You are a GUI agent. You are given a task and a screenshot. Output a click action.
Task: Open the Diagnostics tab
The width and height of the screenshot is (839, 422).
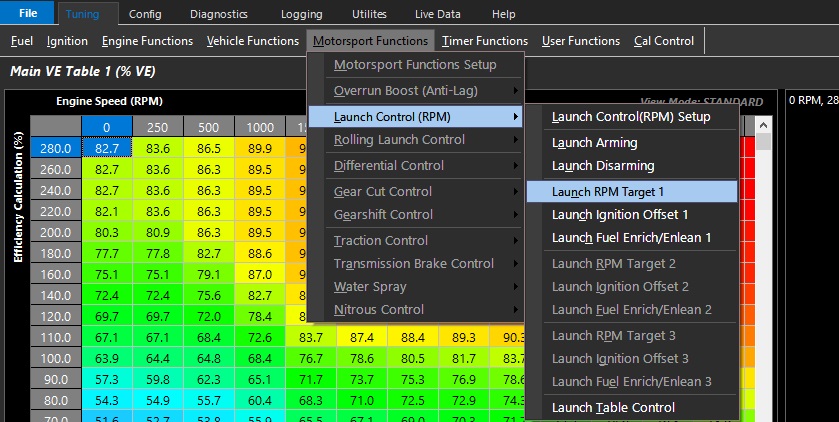pos(220,14)
